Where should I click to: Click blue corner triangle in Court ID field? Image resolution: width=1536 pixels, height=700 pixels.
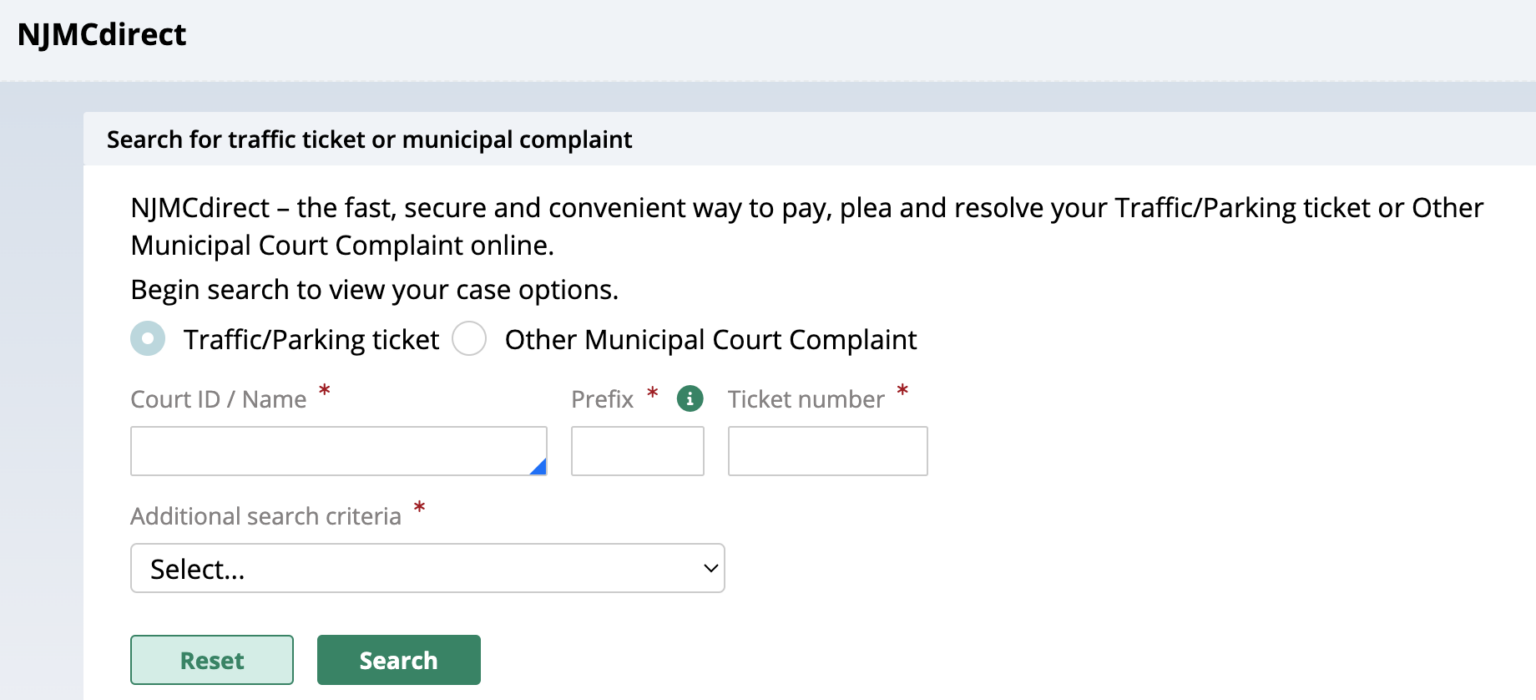point(538,466)
